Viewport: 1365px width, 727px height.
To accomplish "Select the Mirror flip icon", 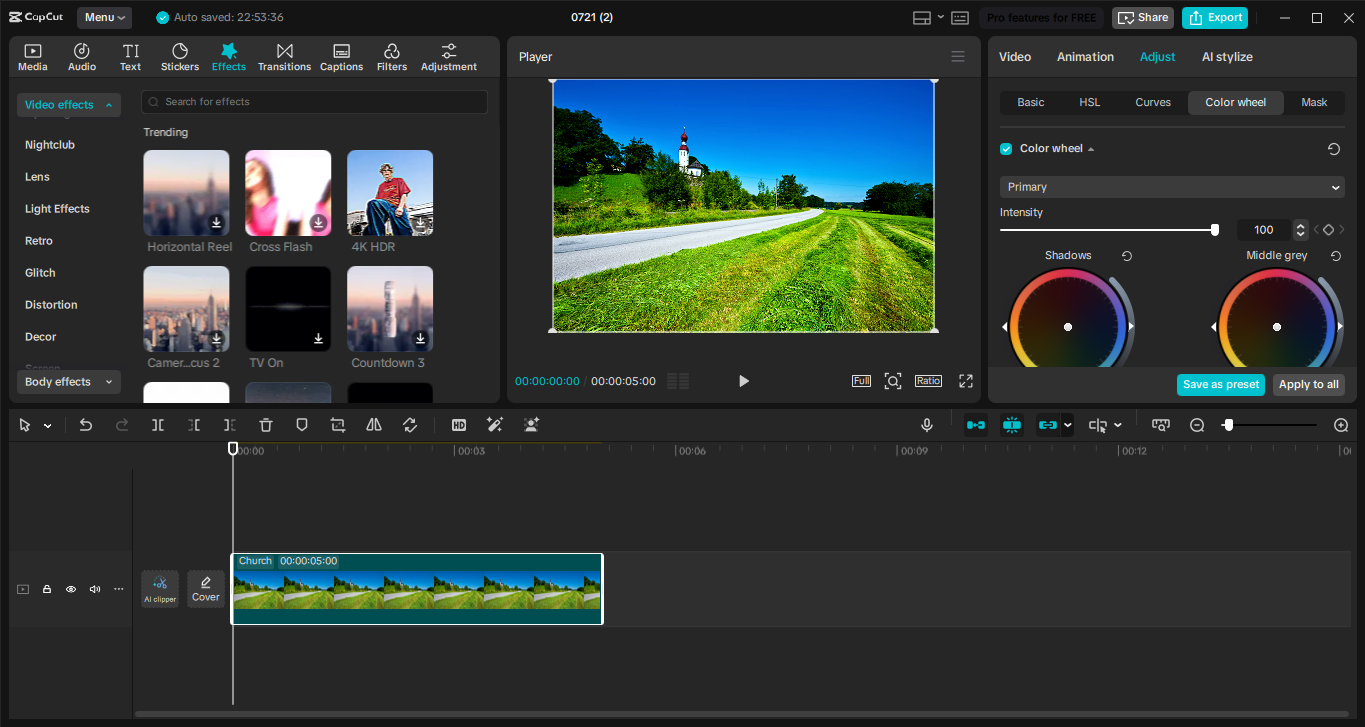I will 373,425.
